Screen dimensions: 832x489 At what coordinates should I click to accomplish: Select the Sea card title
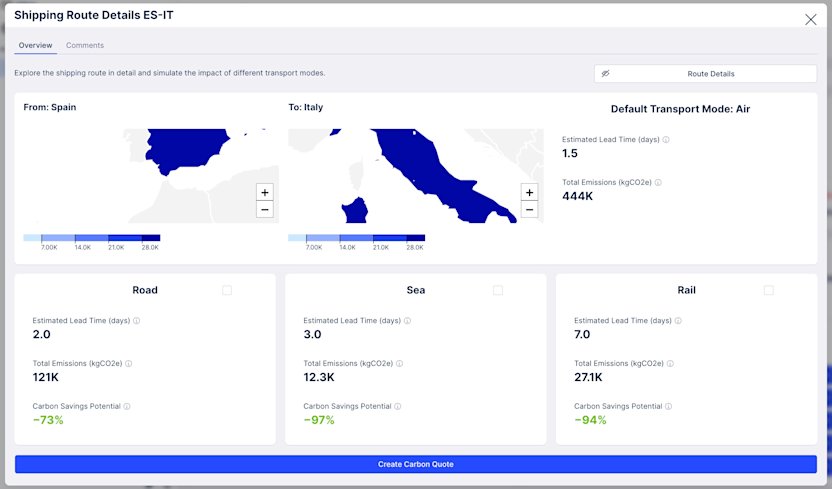point(415,290)
